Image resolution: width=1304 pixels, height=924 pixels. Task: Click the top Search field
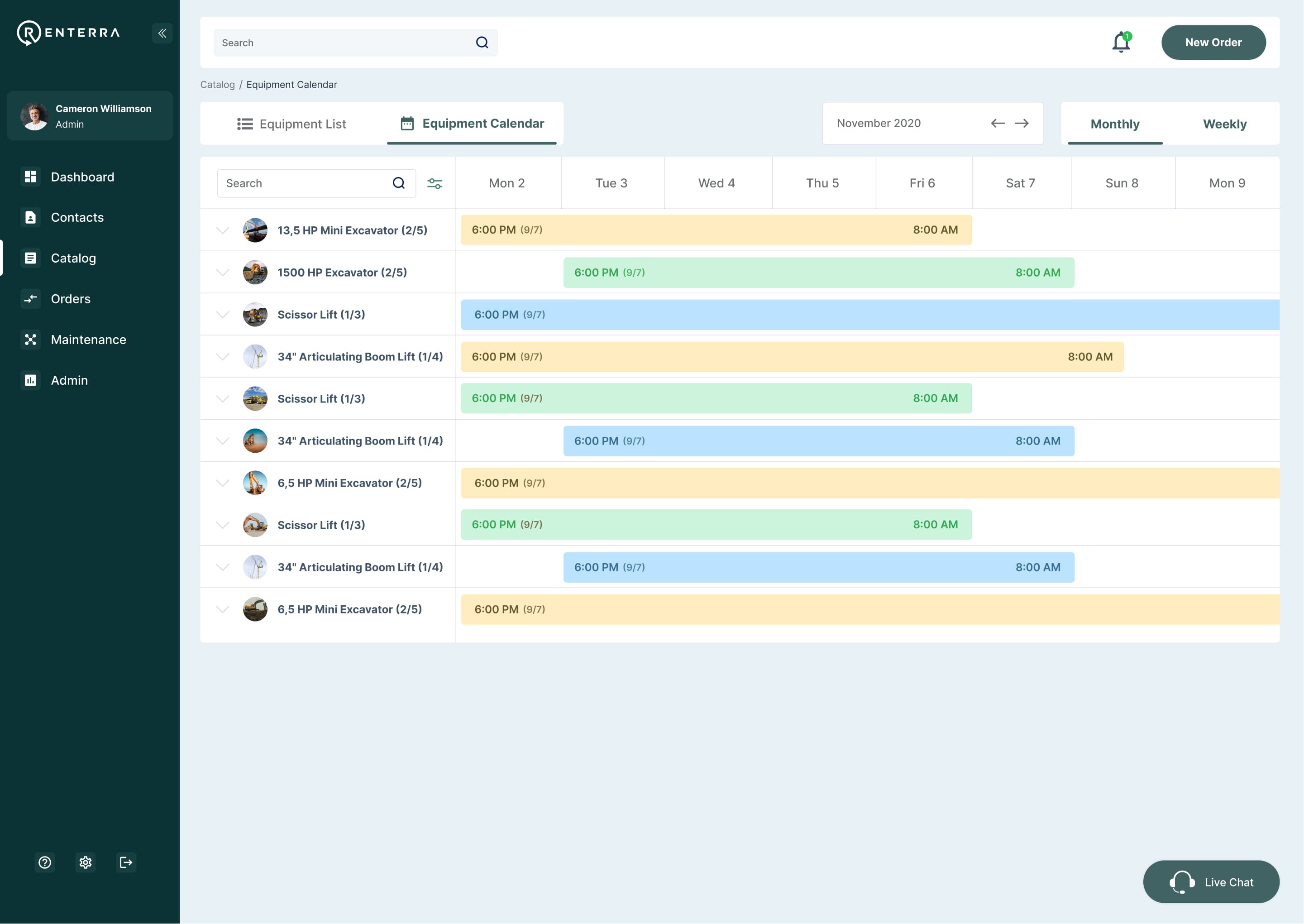[x=355, y=43]
